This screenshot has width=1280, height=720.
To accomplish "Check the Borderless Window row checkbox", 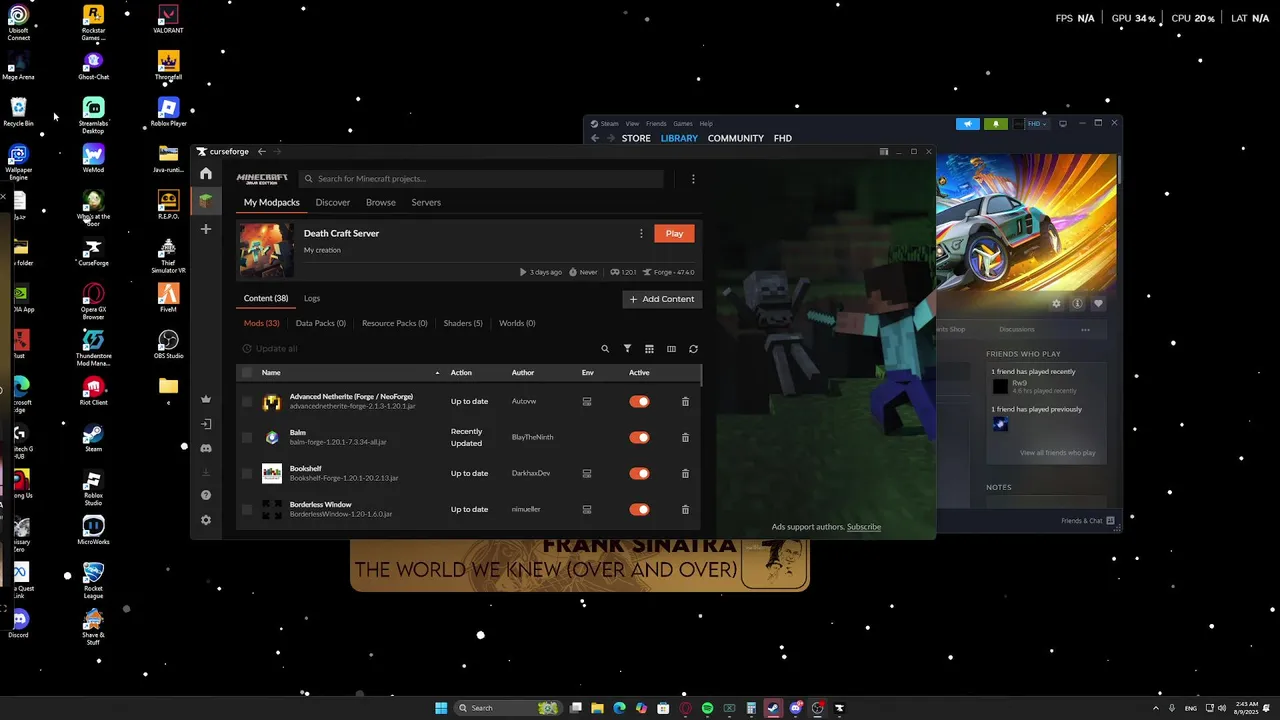I will click(x=247, y=510).
